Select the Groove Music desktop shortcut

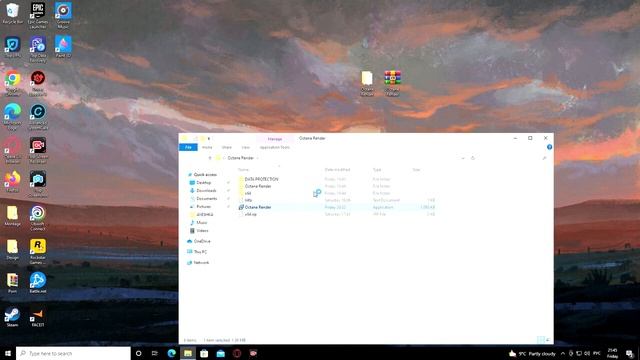tap(63, 15)
